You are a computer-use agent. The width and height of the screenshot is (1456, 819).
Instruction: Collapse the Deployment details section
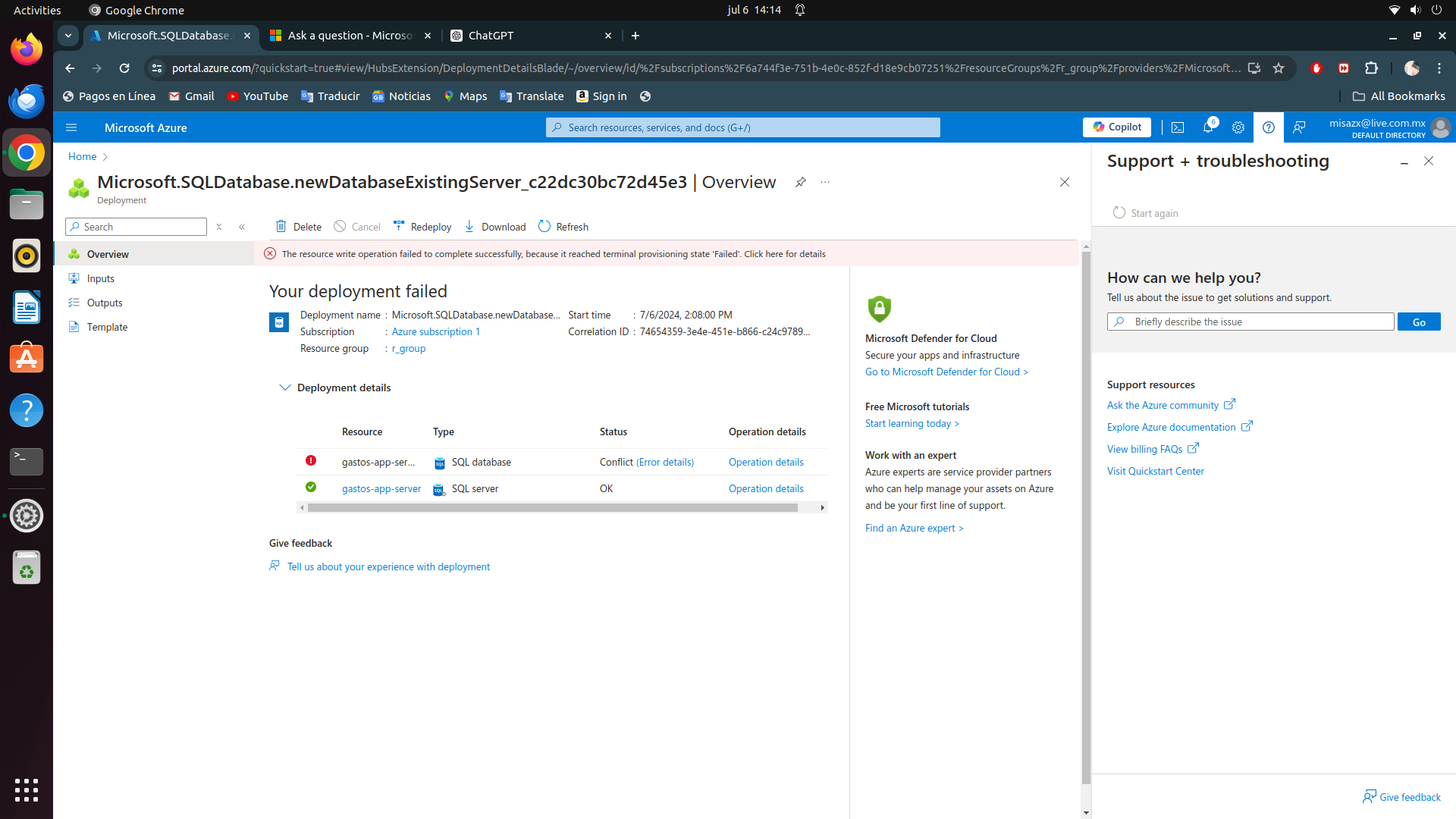click(x=286, y=388)
